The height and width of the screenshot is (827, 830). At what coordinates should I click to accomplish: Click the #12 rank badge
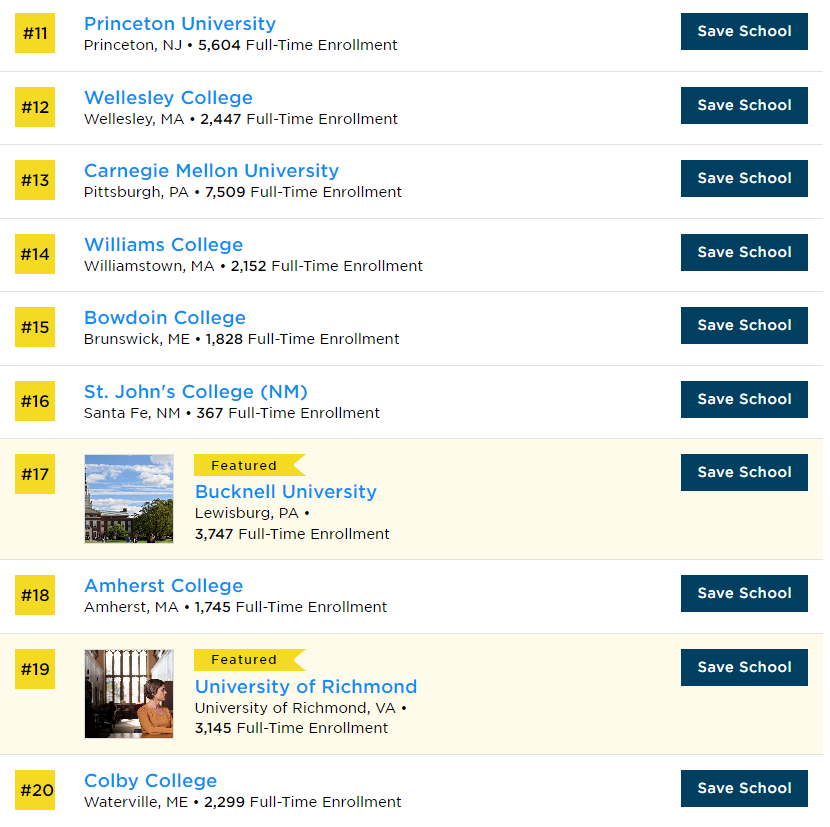click(x=35, y=107)
